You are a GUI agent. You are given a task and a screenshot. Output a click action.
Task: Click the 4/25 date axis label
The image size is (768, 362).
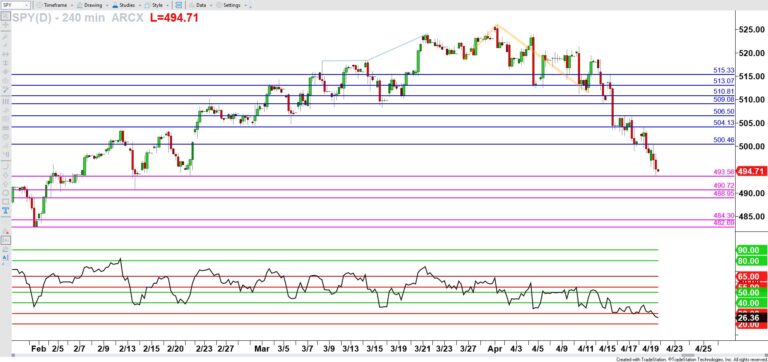(x=702, y=350)
